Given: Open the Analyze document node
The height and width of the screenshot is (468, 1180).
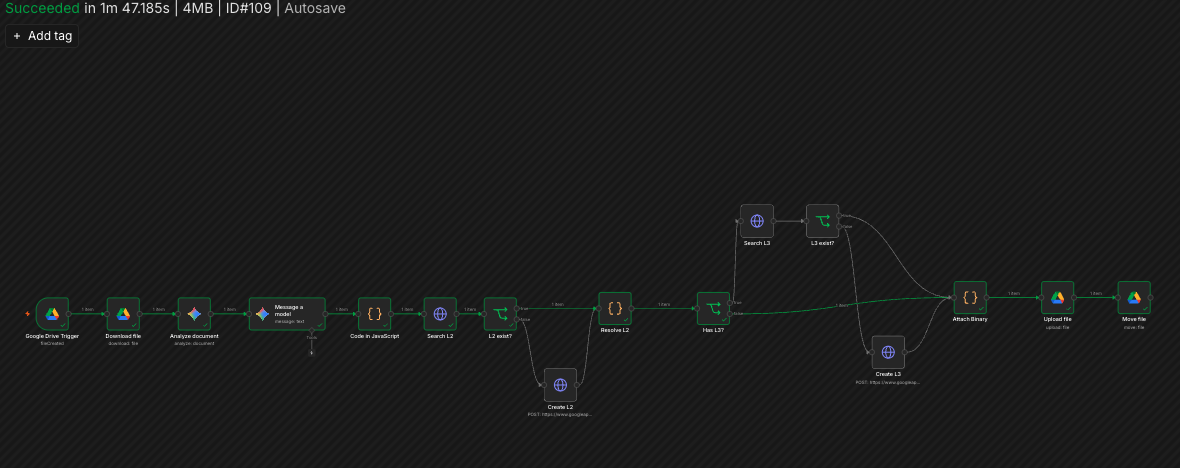Looking at the screenshot, I should (x=194, y=314).
